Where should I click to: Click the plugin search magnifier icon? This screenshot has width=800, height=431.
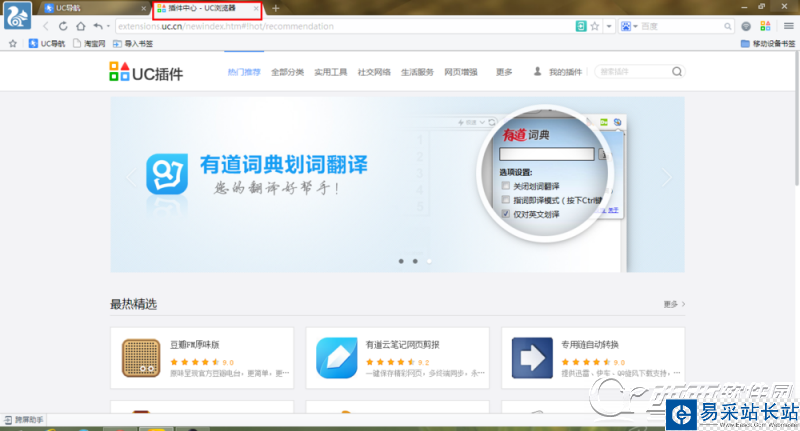[x=677, y=72]
